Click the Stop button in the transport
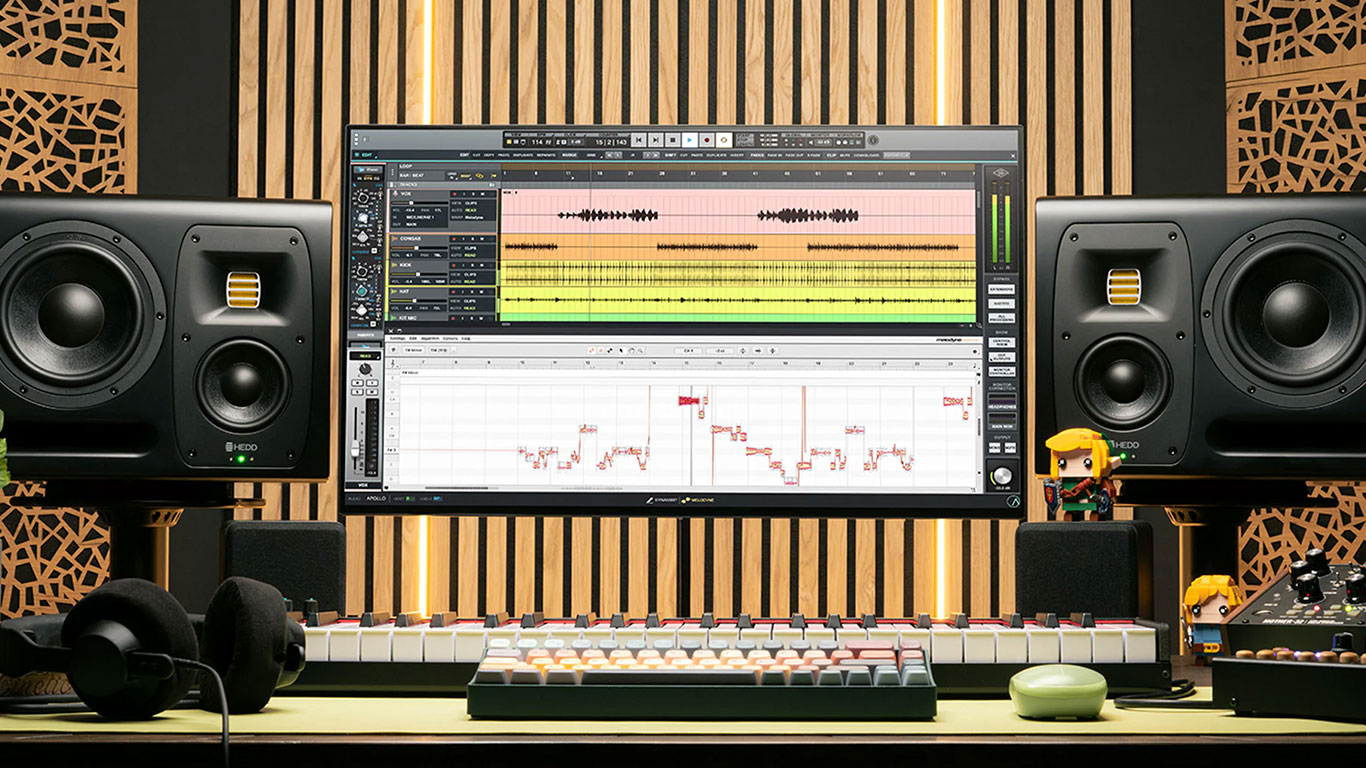 click(673, 141)
